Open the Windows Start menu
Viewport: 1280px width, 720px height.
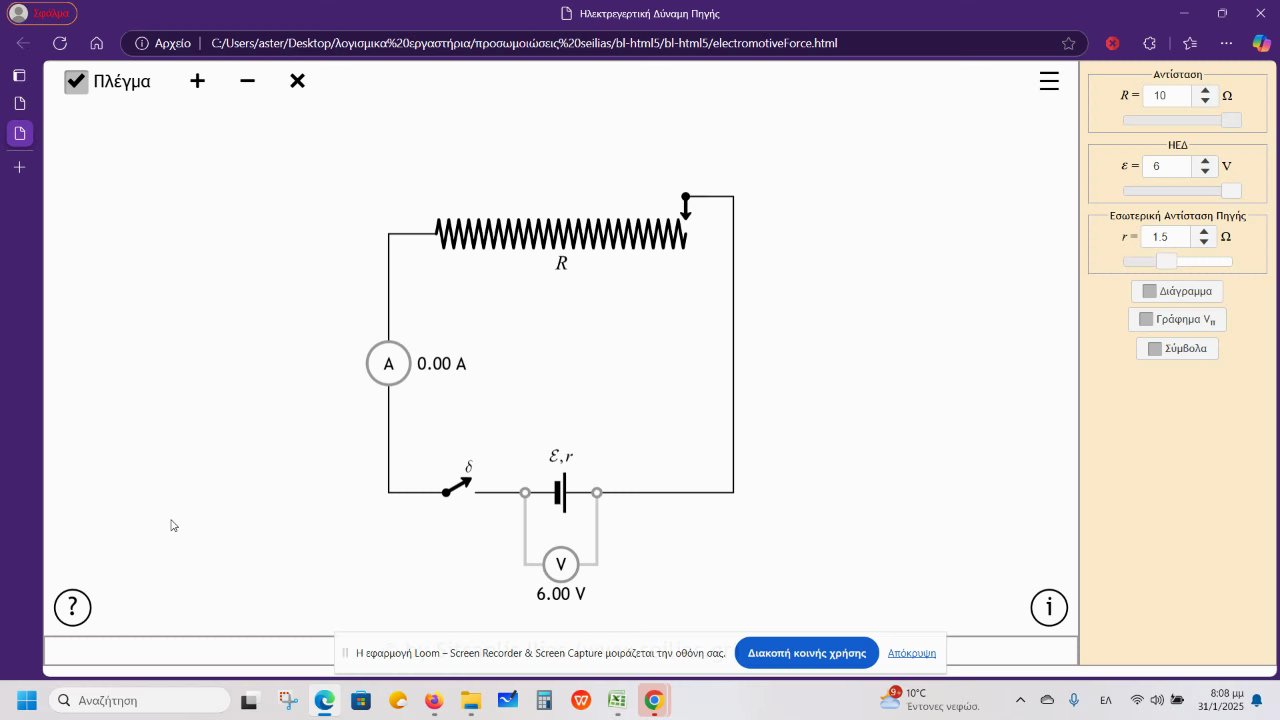(x=26, y=700)
